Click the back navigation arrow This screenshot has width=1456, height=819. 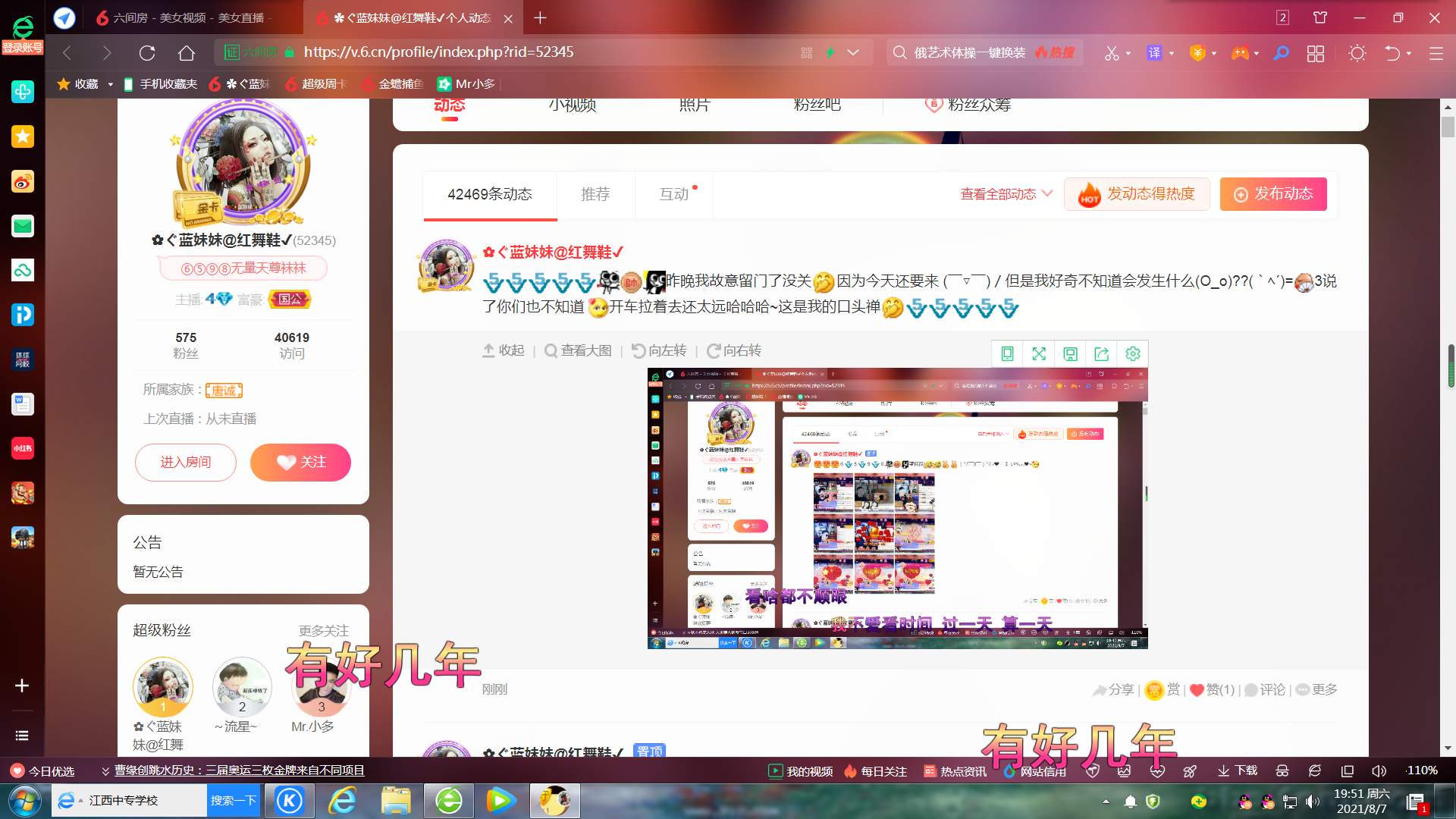pos(67,52)
